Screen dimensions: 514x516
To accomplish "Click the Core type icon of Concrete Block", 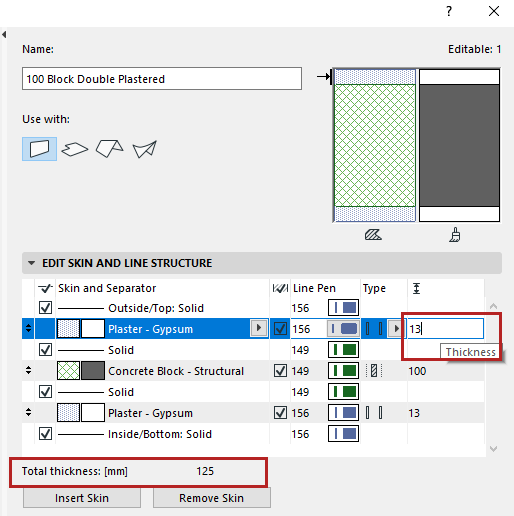I will [x=374, y=371].
